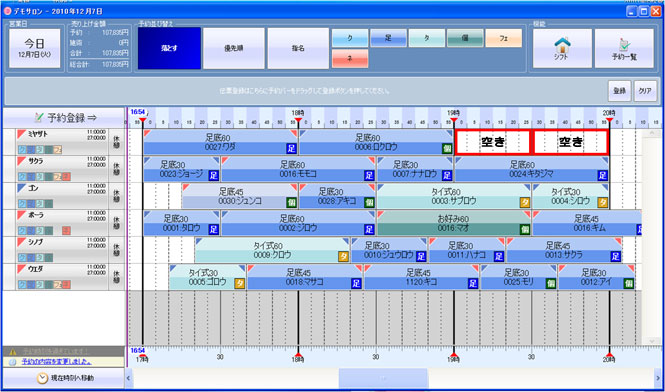665x392 pixels.
Task: Click the 足 badge on 0027:ワダ booking
Action: (291, 148)
